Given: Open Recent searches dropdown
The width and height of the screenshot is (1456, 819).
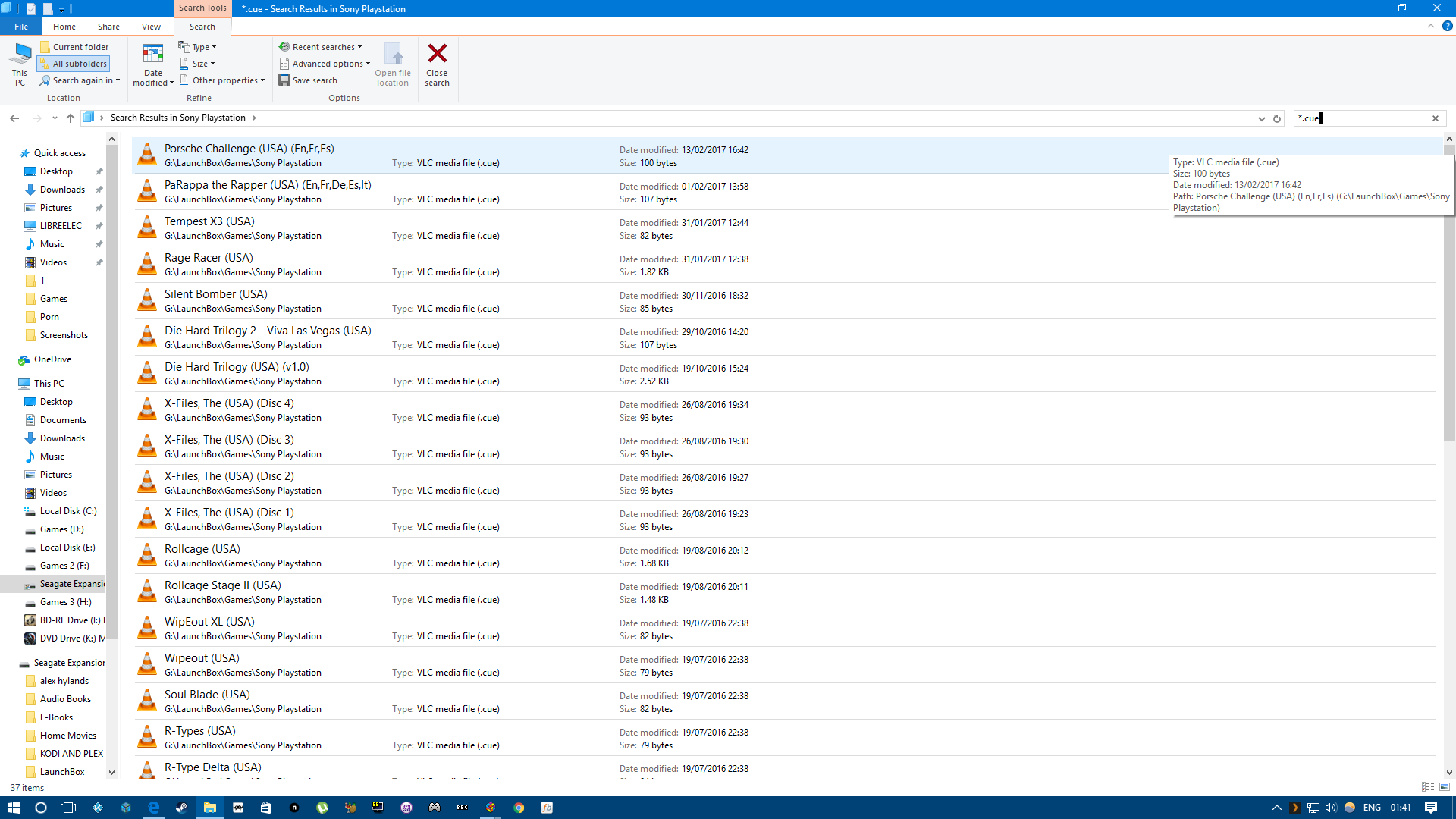Looking at the screenshot, I should coord(321,47).
